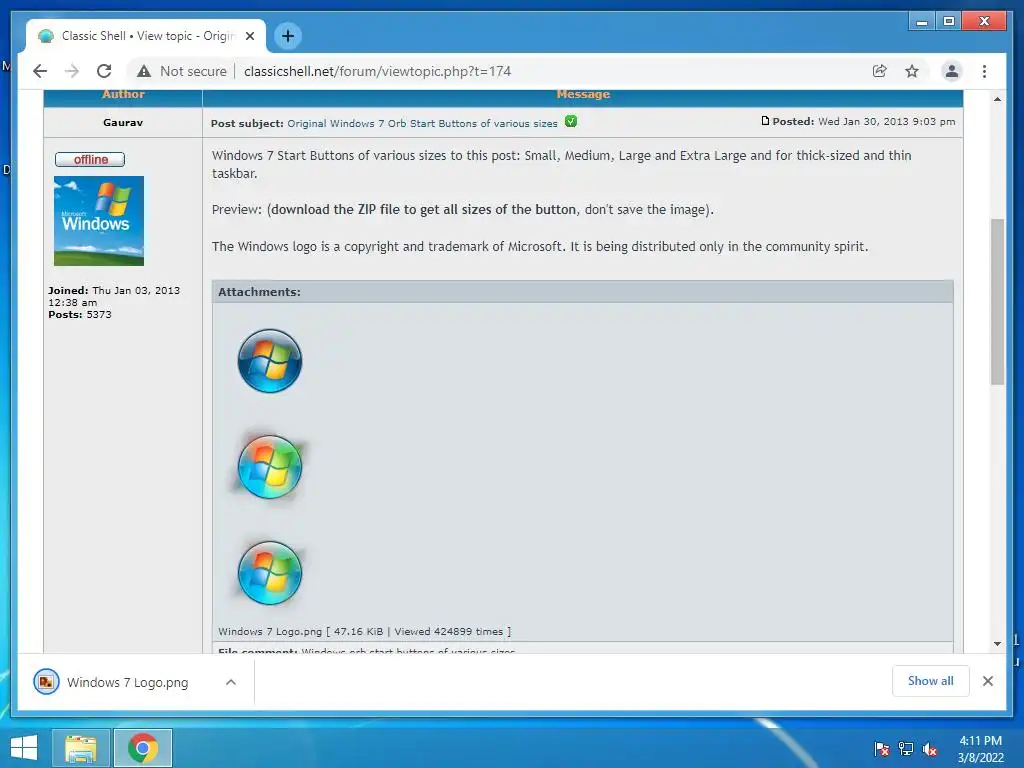
Task: Open the network icon in system tray
Action: (x=906, y=749)
